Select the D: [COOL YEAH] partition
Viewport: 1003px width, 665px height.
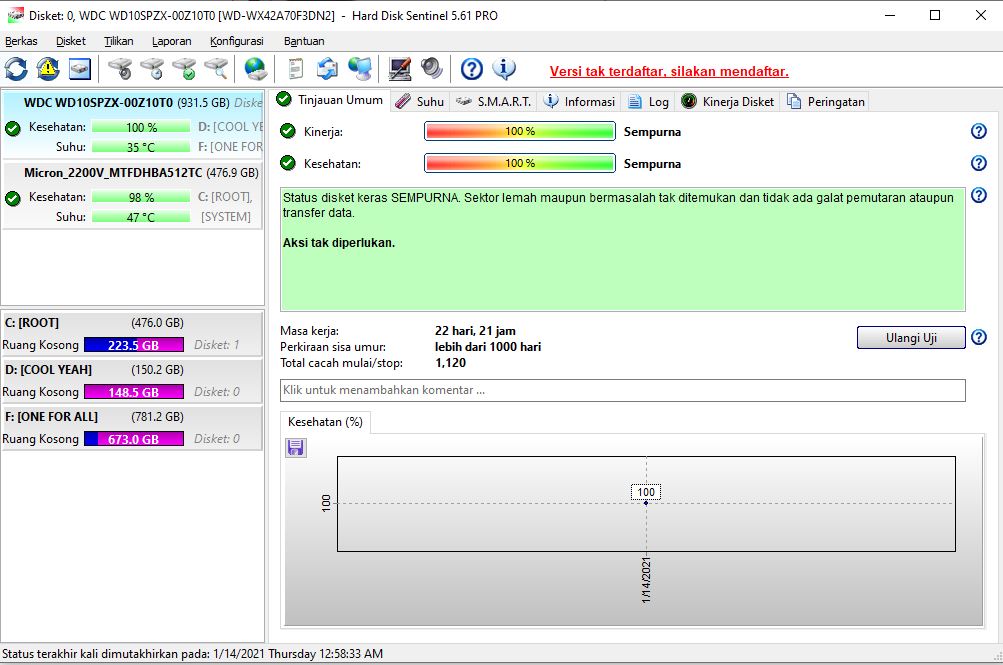[x=133, y=381]
